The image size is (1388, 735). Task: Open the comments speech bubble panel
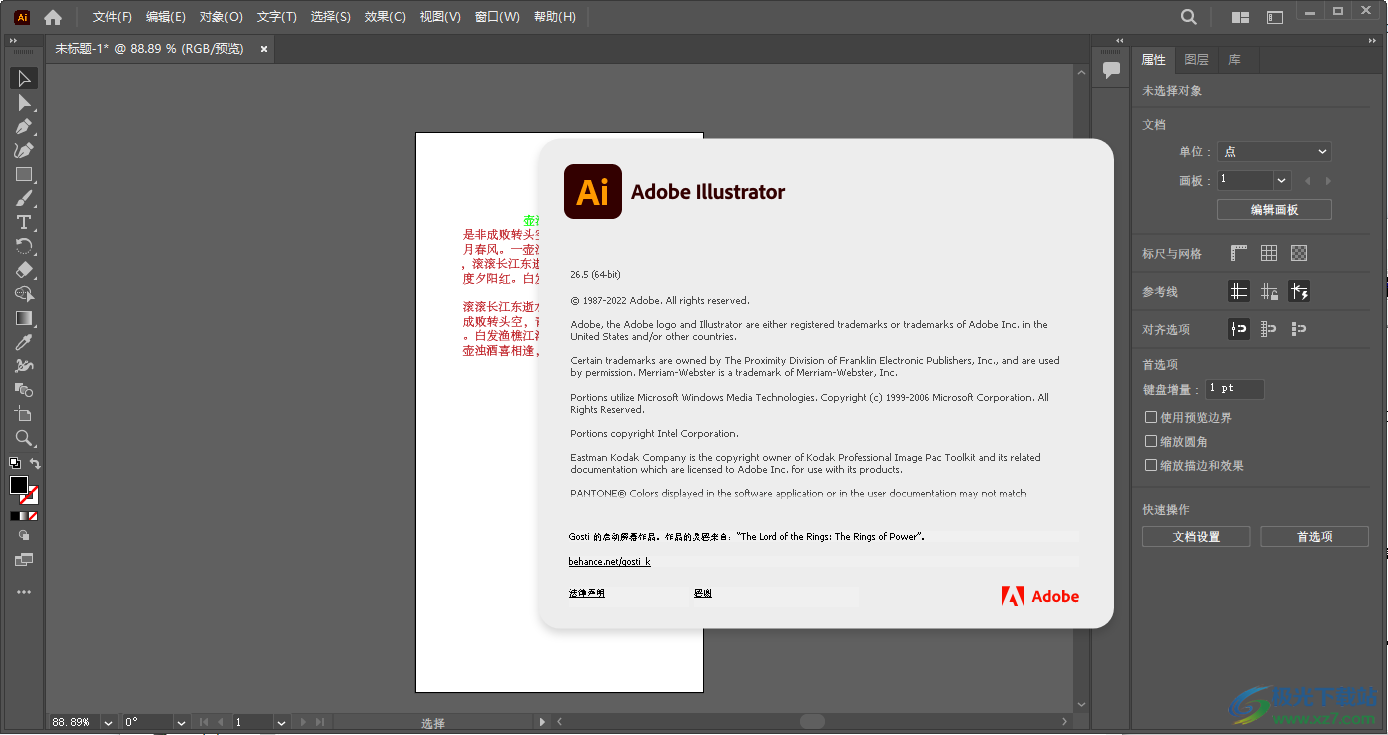1111,70
